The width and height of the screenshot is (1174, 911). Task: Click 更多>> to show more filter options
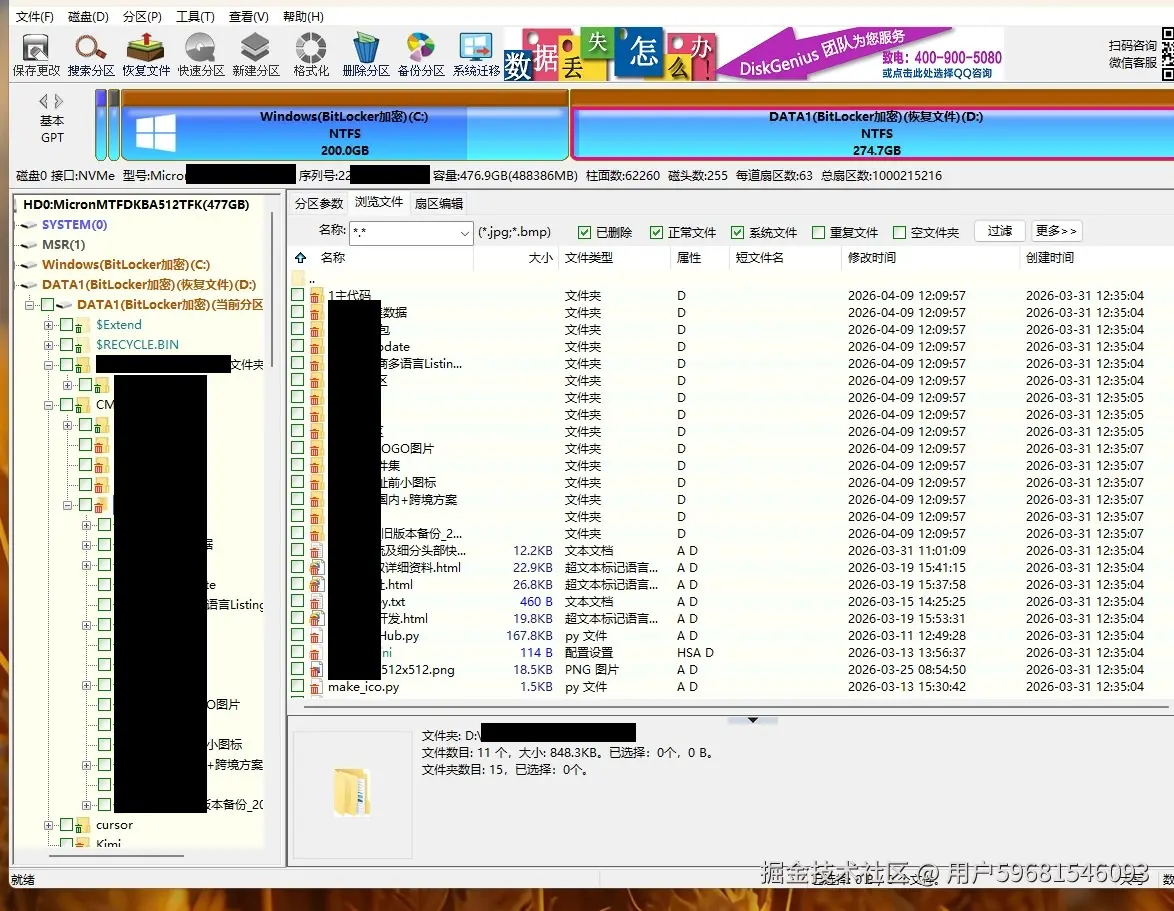[x=1056, y=231]
